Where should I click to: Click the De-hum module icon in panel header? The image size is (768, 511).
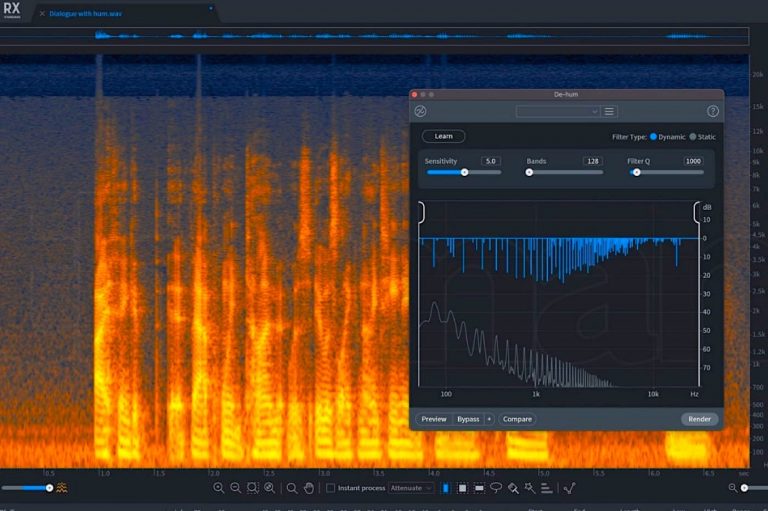pyautogui.click(x=421, y=111)
